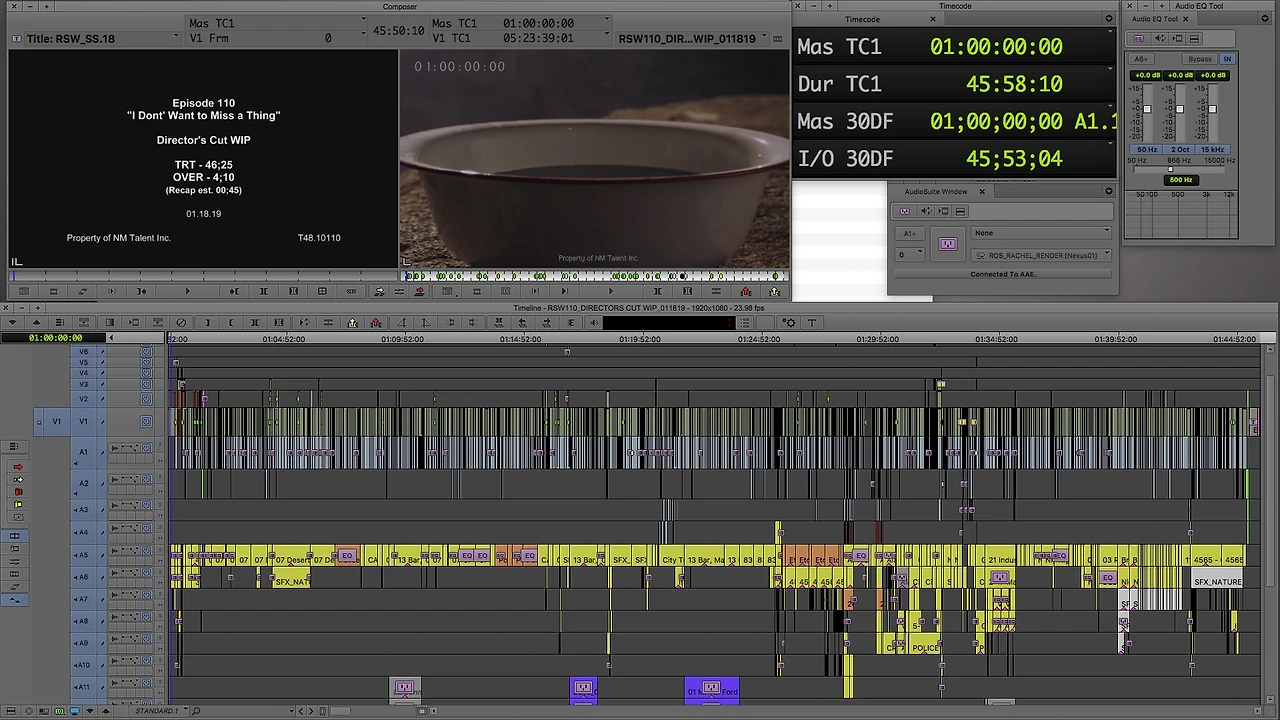Click the red Lift icon under record monitor
Image resolution: width=1280 pixels, height=720 pixels.
click(x=745, y=291)
